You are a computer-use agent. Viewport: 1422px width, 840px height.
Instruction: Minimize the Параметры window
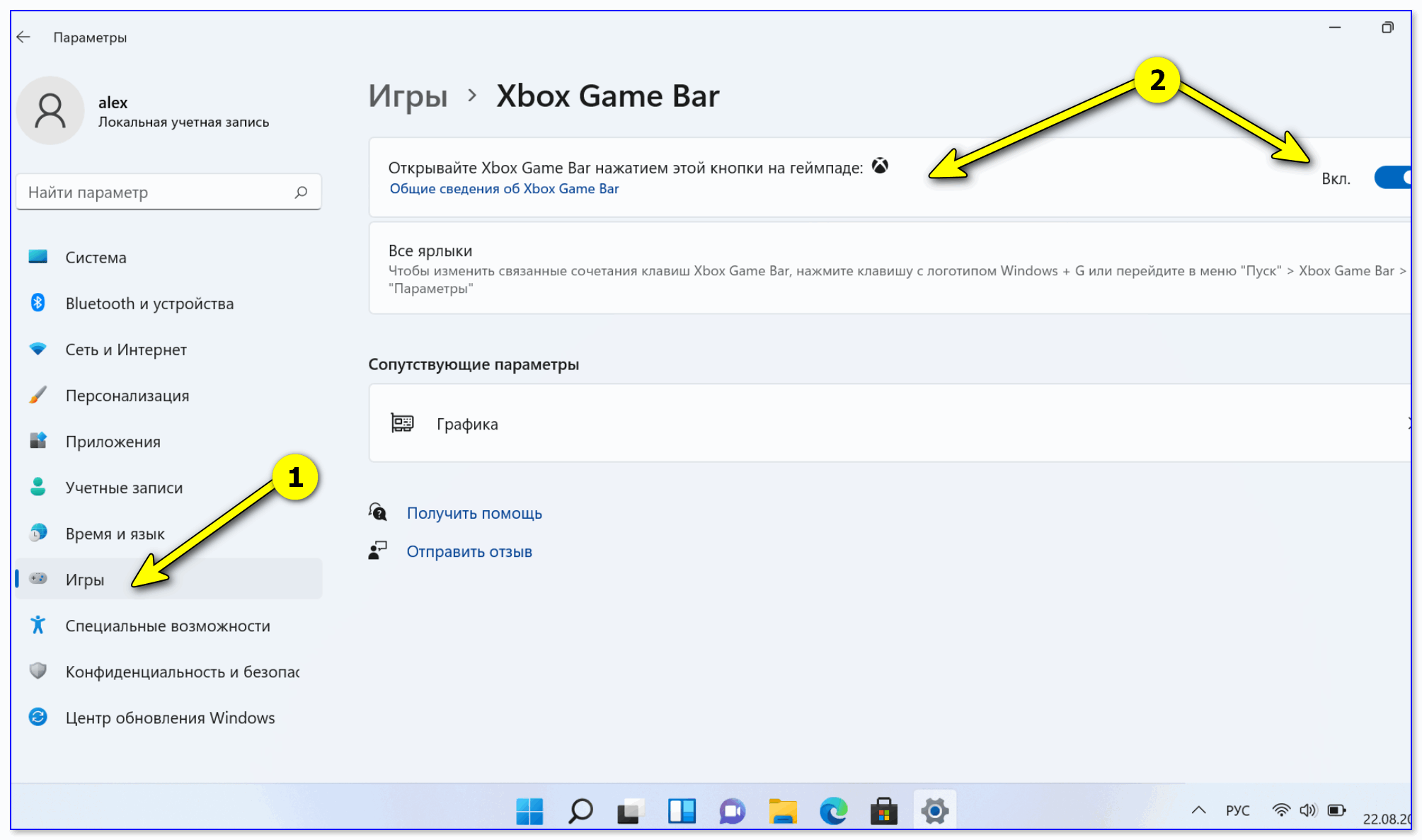click(x=1335, y=28)
